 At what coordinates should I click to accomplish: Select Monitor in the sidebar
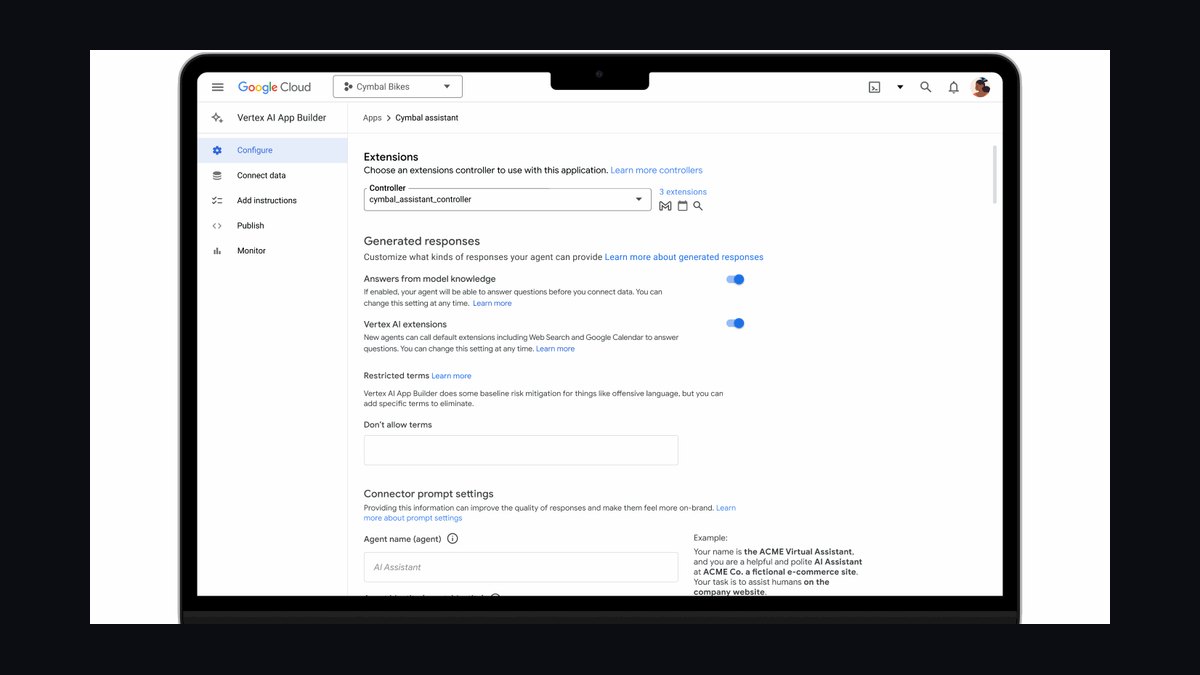click(x=272, y=251)
